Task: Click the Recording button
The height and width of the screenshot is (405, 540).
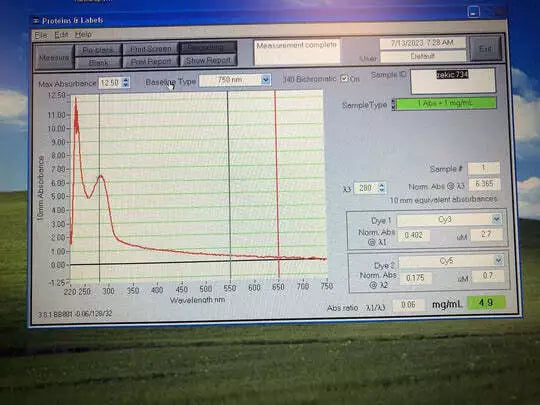Action: 208,47
